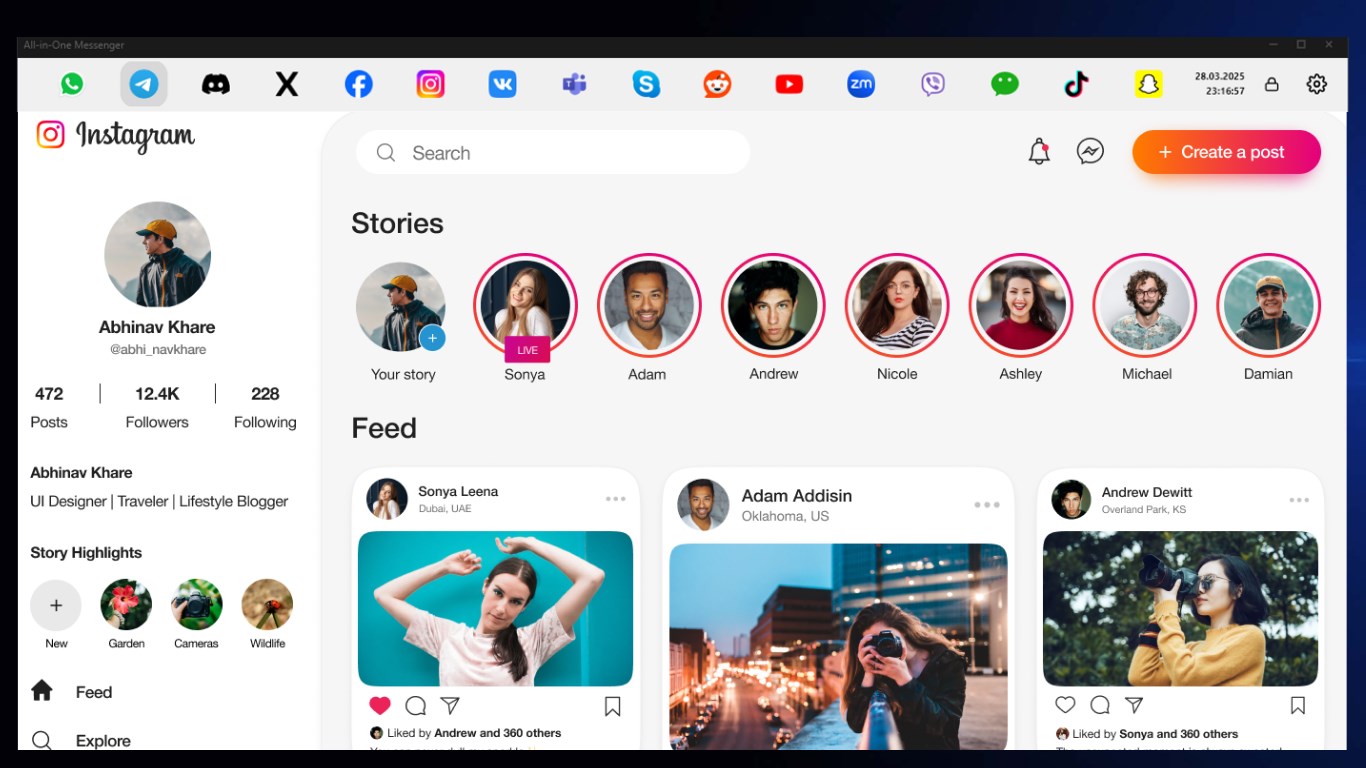Viewport: 1366px width, 768px height.
Task: Select Explore in the left sidebar
Action: coord(102,740)
